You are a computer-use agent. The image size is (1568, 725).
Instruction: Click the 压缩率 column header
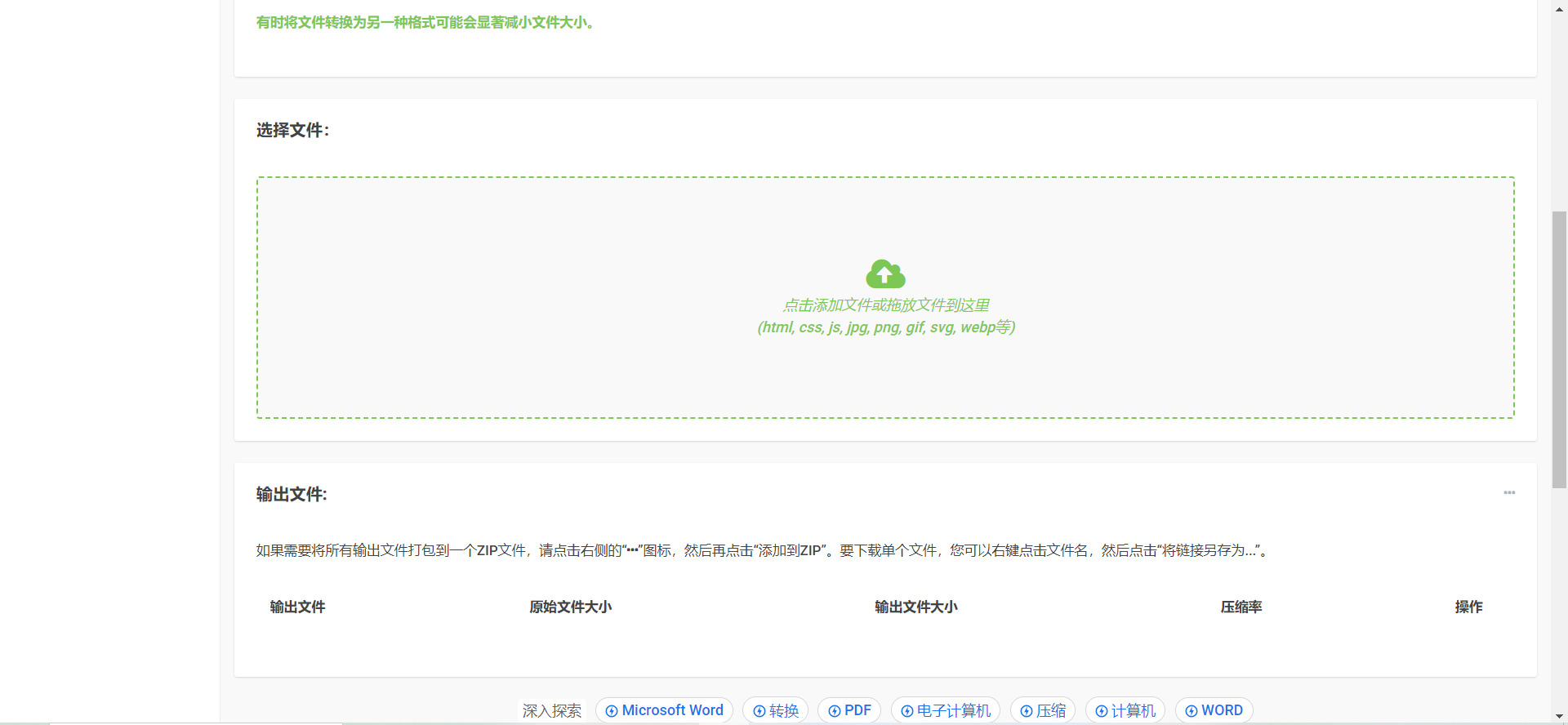pyautogui.click(x=1241, y=607)
